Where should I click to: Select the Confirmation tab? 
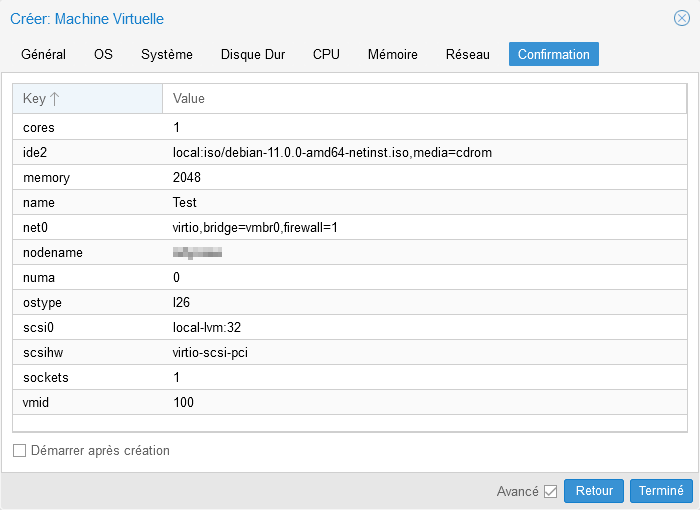point(553,54)
